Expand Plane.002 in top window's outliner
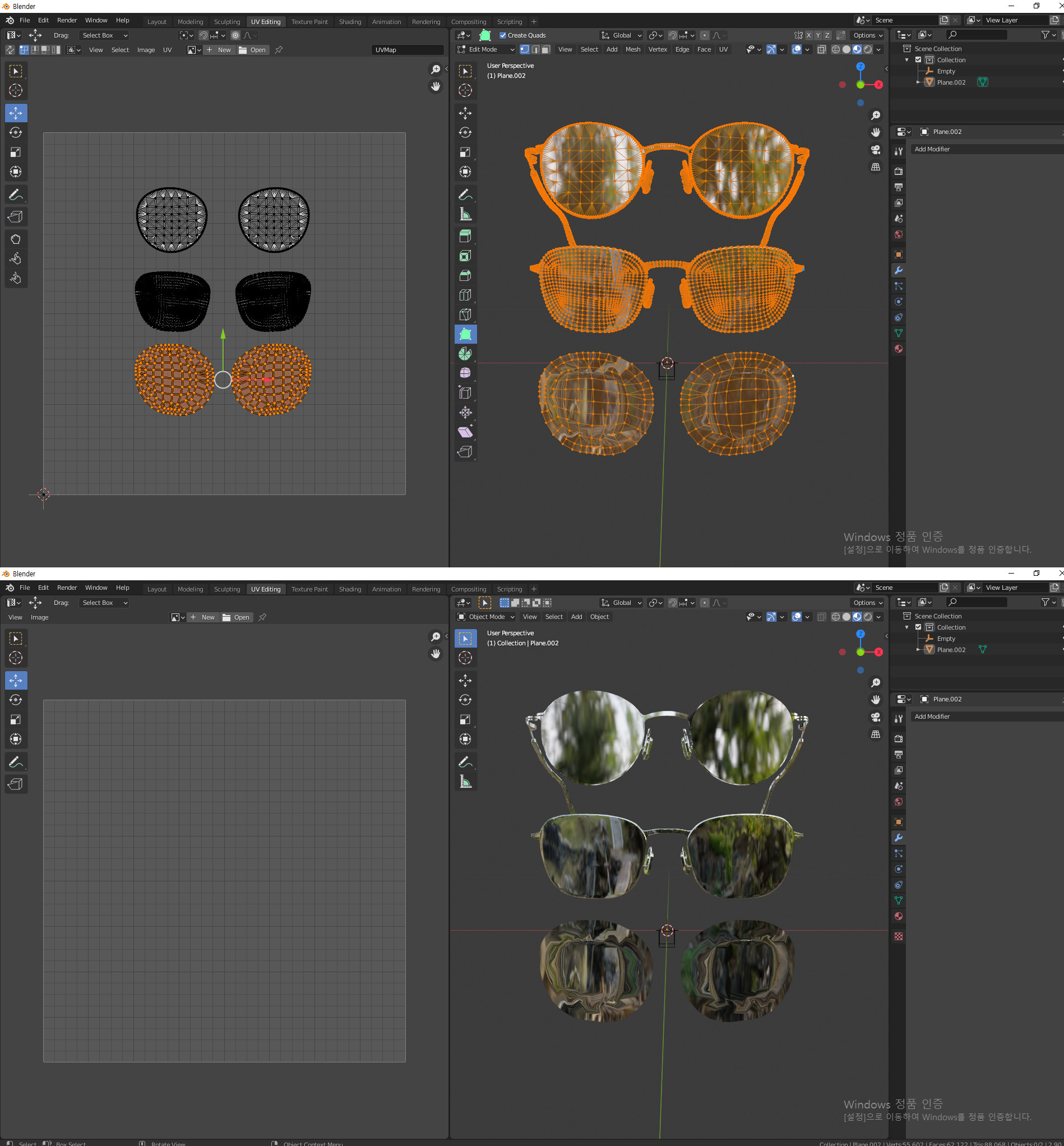This screenshot has height=1146, width=1064. point(918,82)
